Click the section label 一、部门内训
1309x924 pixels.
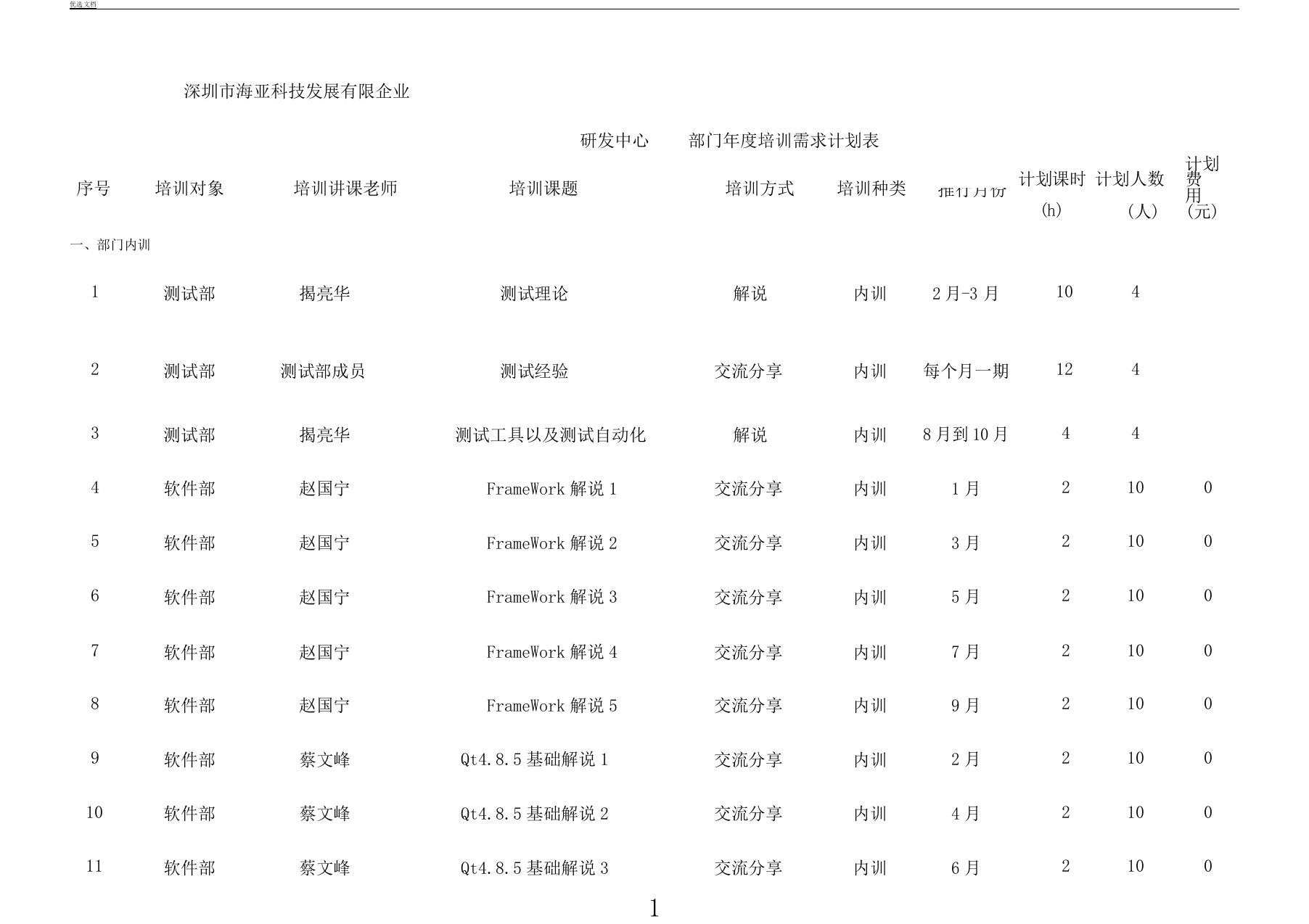coord(110,245)
